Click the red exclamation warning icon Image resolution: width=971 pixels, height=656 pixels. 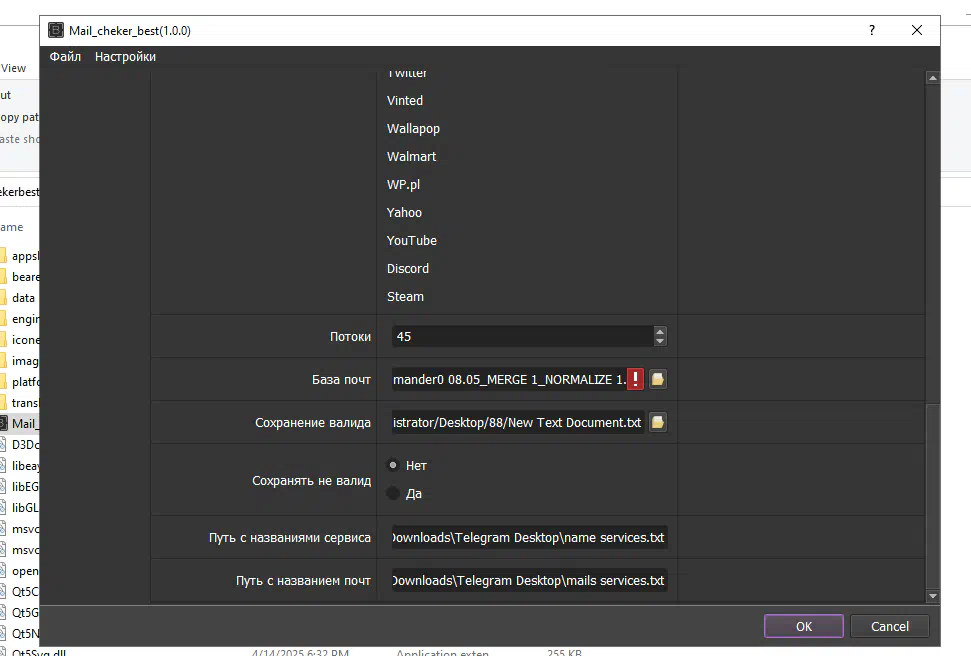635,379
